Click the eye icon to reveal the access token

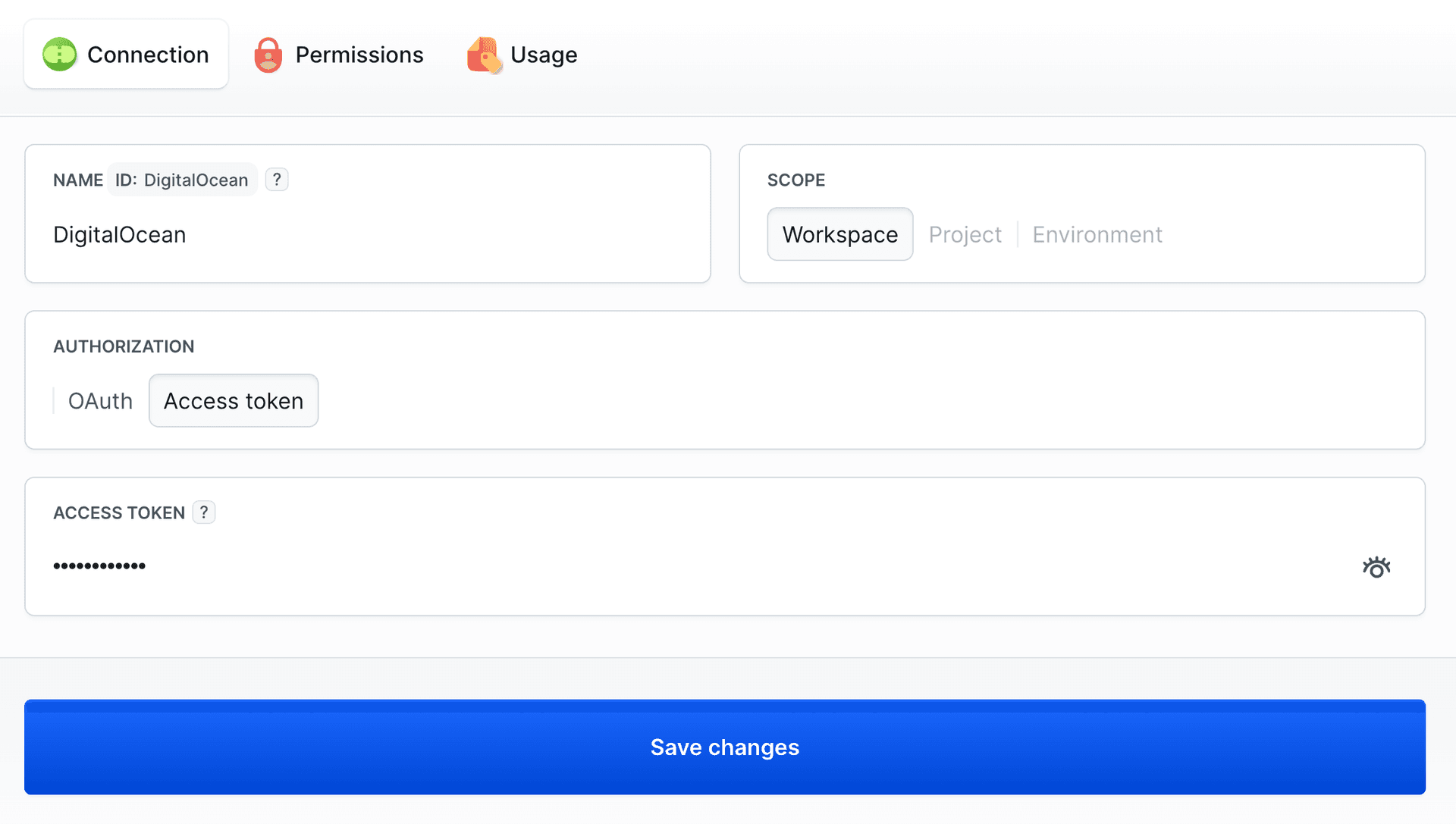pyautogui.click(x=1376, y=566)
